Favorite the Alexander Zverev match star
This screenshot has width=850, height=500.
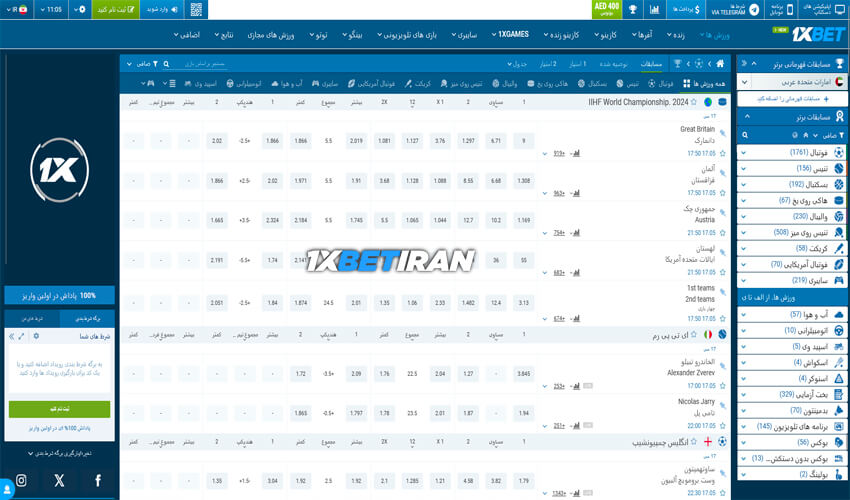723,386
